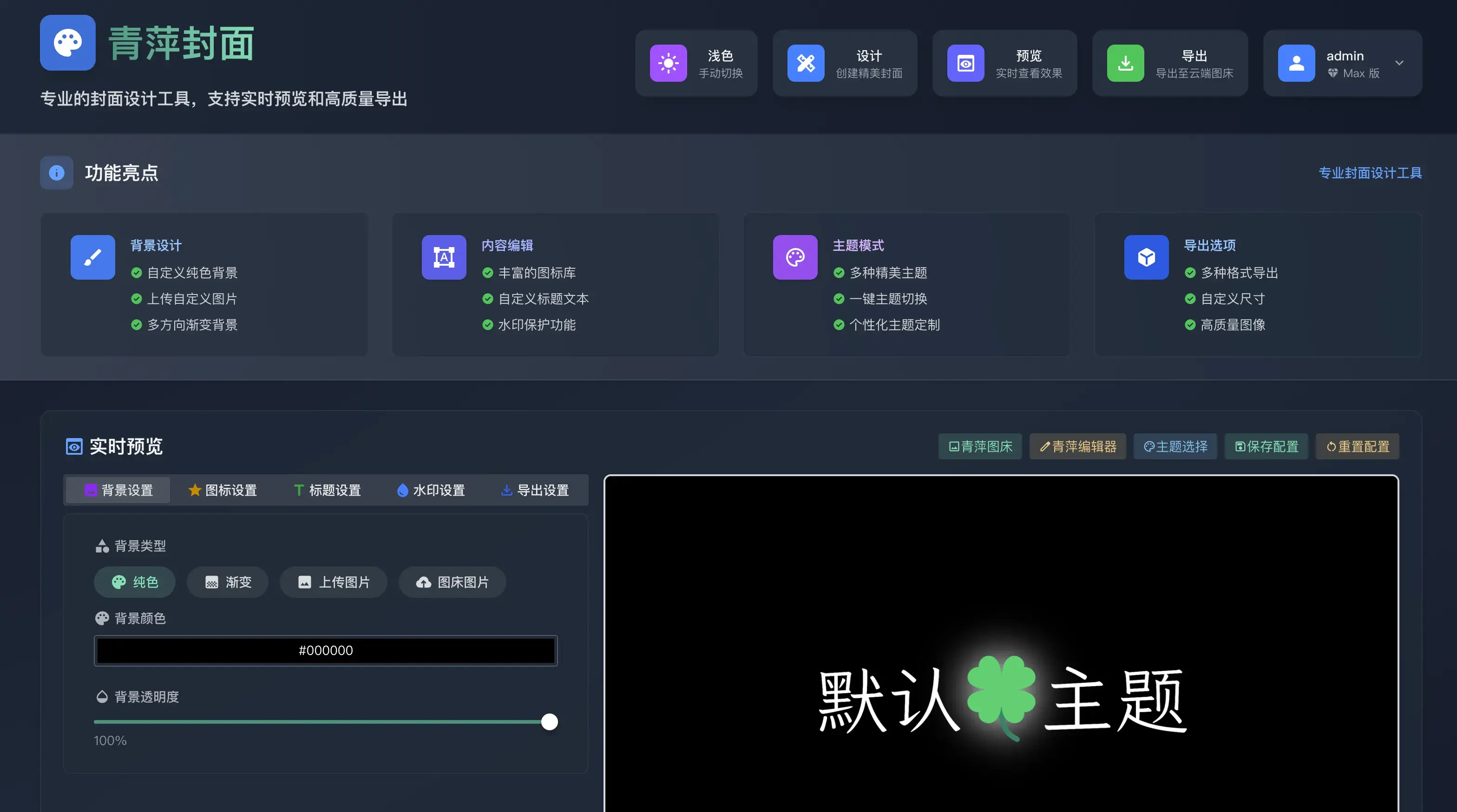The height and width of the screenshot is (812, 1457).
Task: Switch to the 图标设置 tab
Action: (222, 490)
